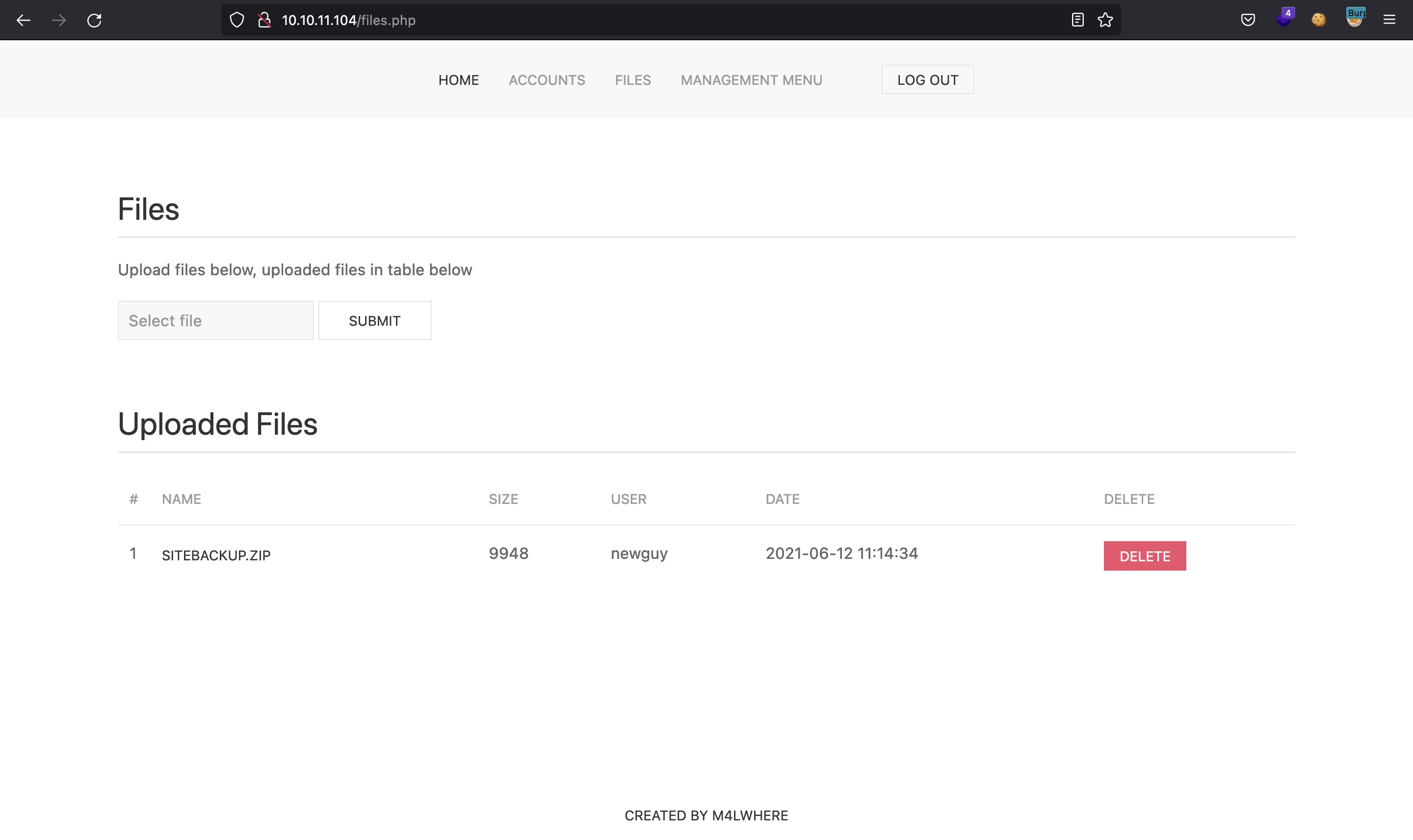Click the file size value 9948

(509, 553)
